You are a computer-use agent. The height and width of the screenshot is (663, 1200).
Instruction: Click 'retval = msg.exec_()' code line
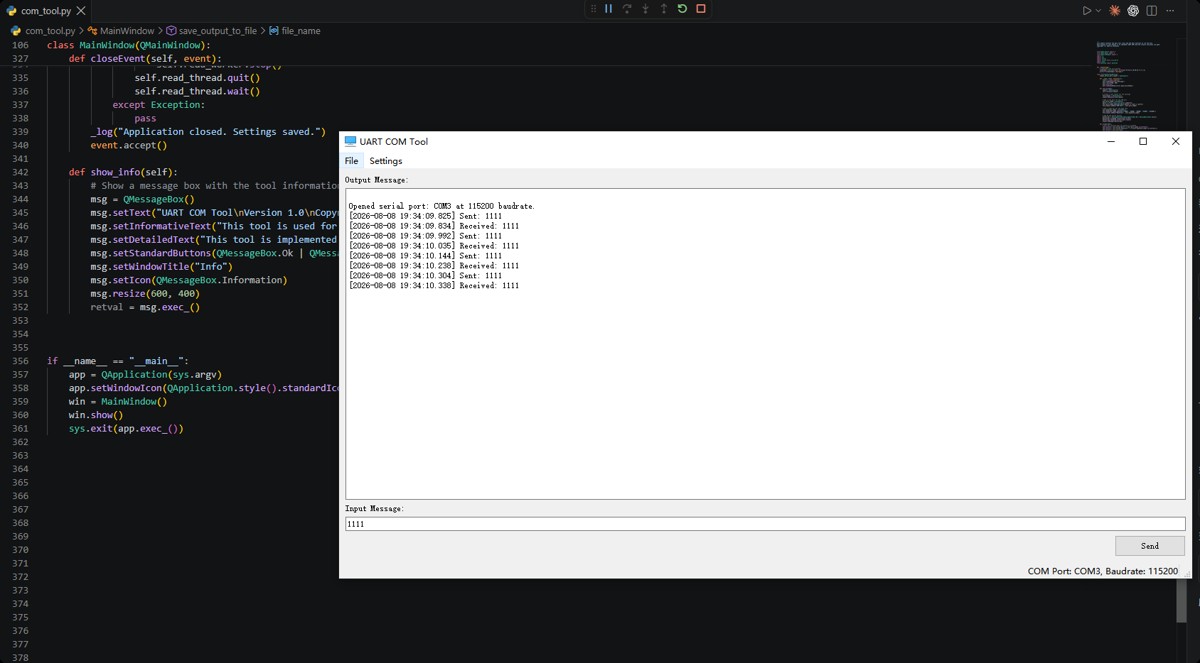click(145, 307)
